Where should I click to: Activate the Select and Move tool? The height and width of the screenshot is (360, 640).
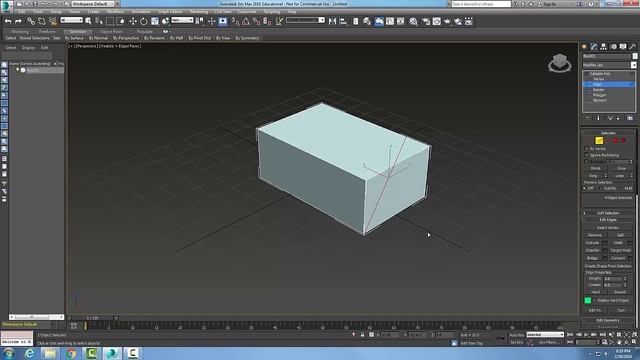click(133, 21)
